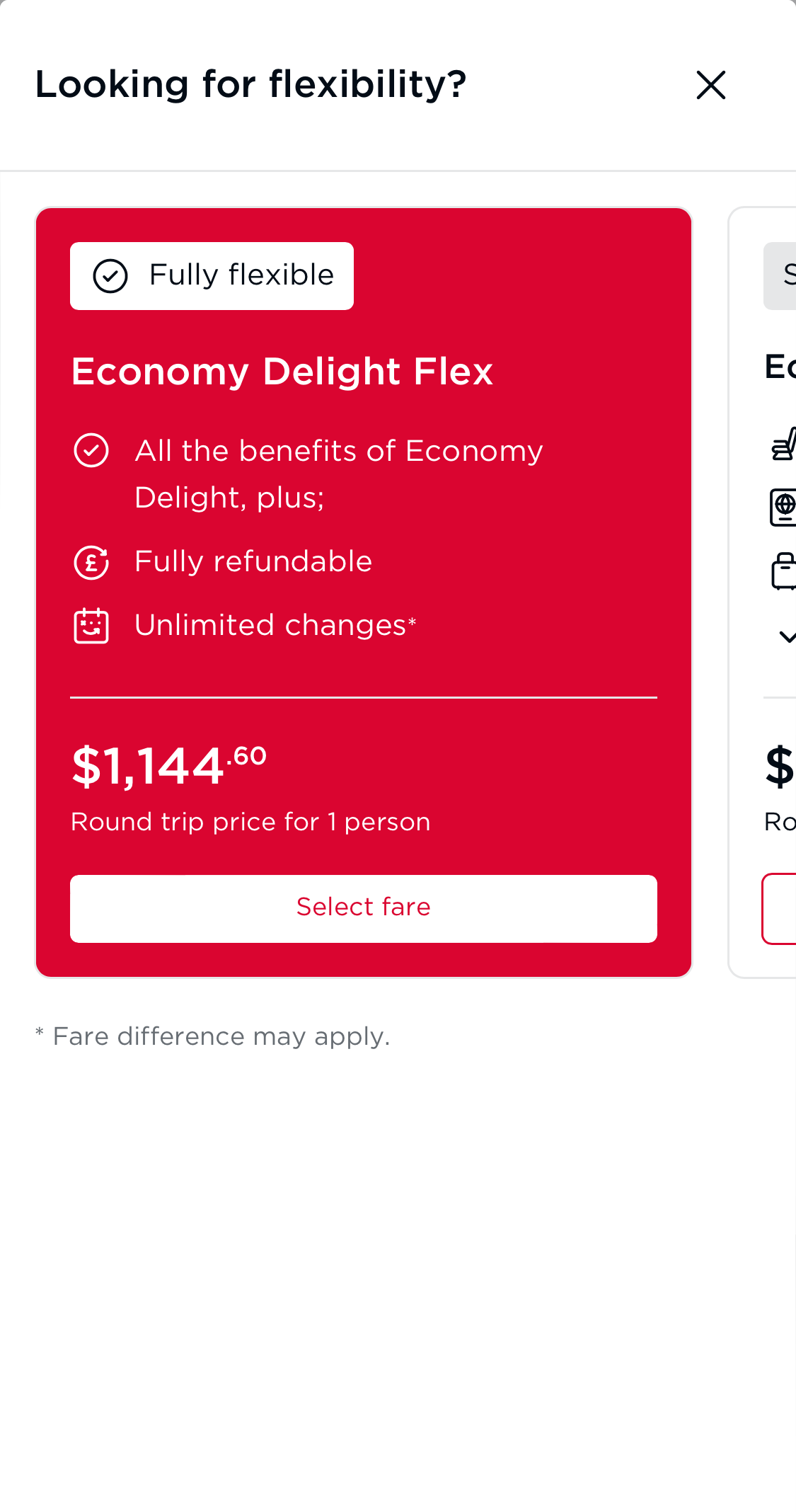Screen dimensions: 796x1512
Task: Click the globe entertainment icon on next fare card
Action: point(784,507)
